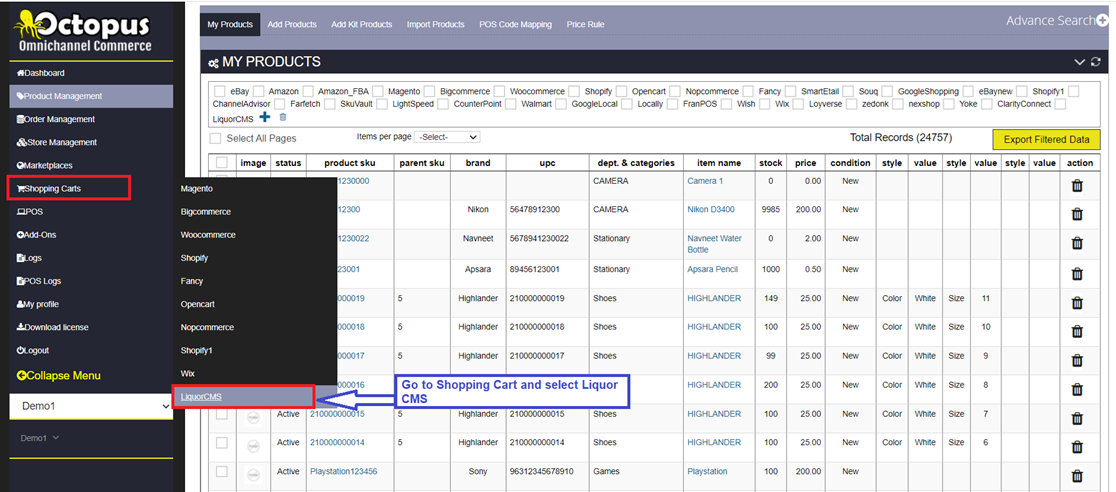The height and width of the screenshot is (492, 1116).
Task: Tick the Walmart channel checkbox
Action: (x=510, y=104)
